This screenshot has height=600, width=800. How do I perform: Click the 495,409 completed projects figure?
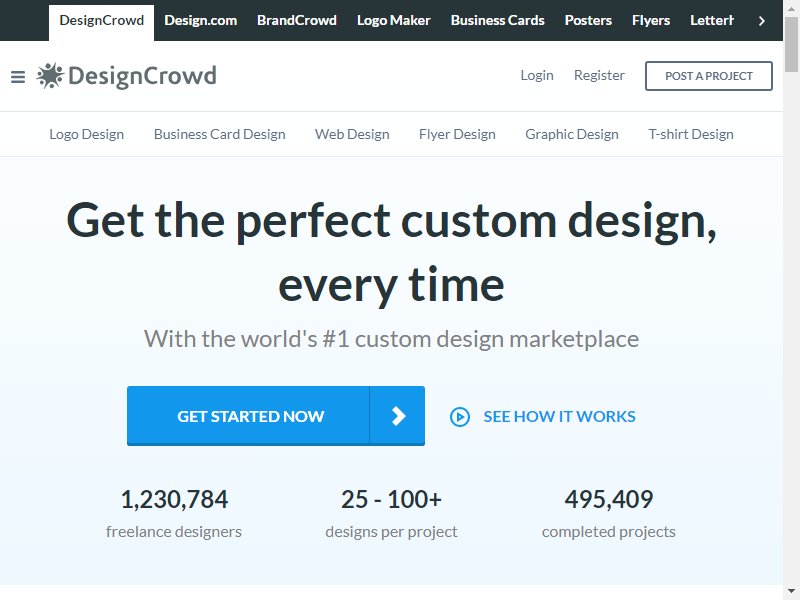coord(609,499)
